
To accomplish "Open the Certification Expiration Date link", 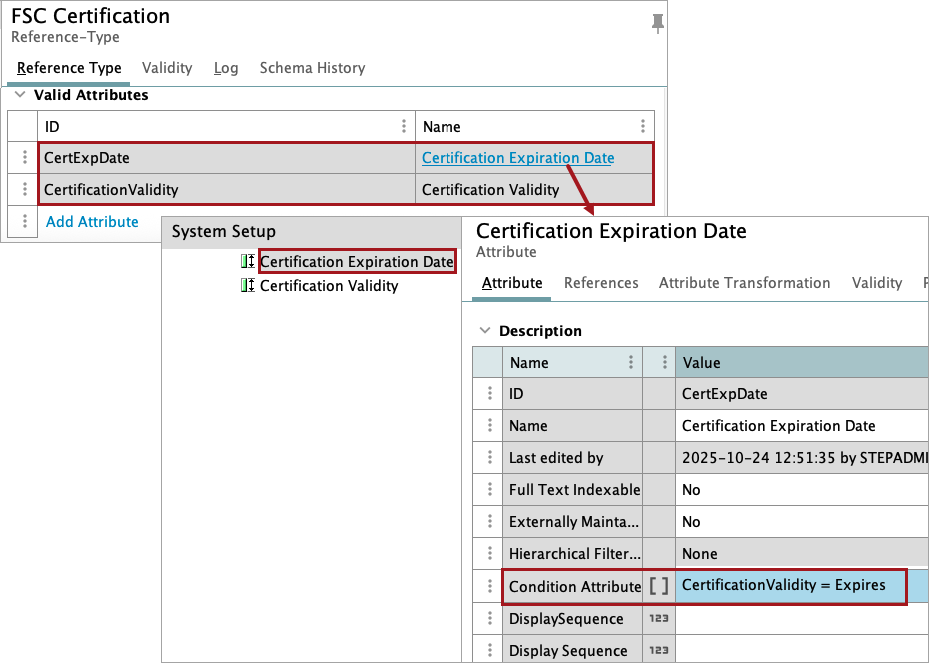I will coord(518,158).
